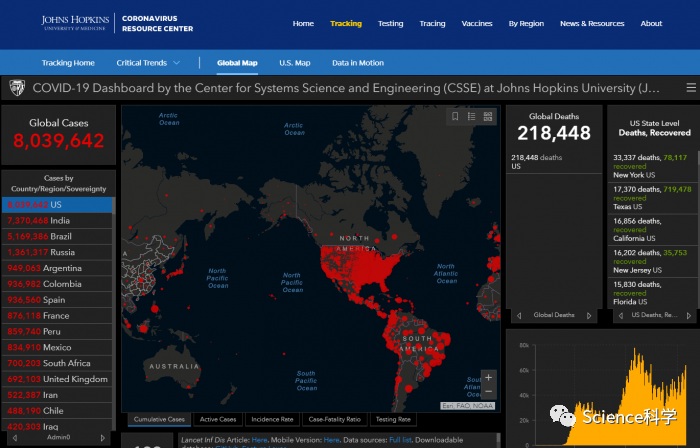Switch map to Case-Fatality Ratio tab
The width and height of the screenshot is (700, 448).
click(334, 419)
